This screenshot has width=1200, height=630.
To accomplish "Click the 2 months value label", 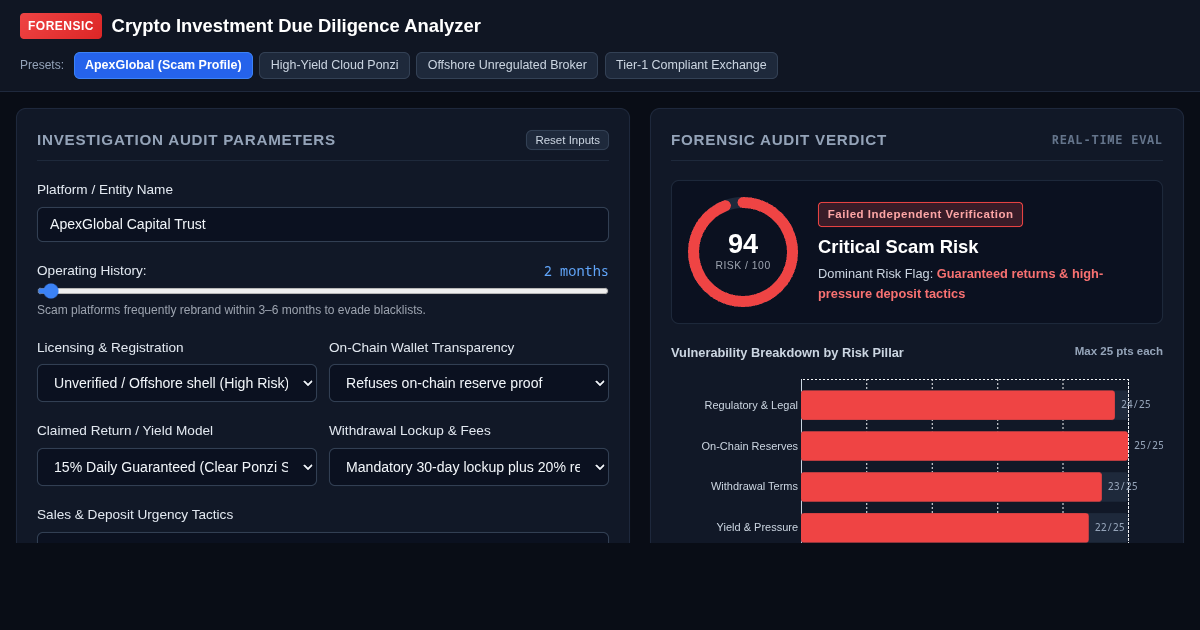I will [576, 271].
